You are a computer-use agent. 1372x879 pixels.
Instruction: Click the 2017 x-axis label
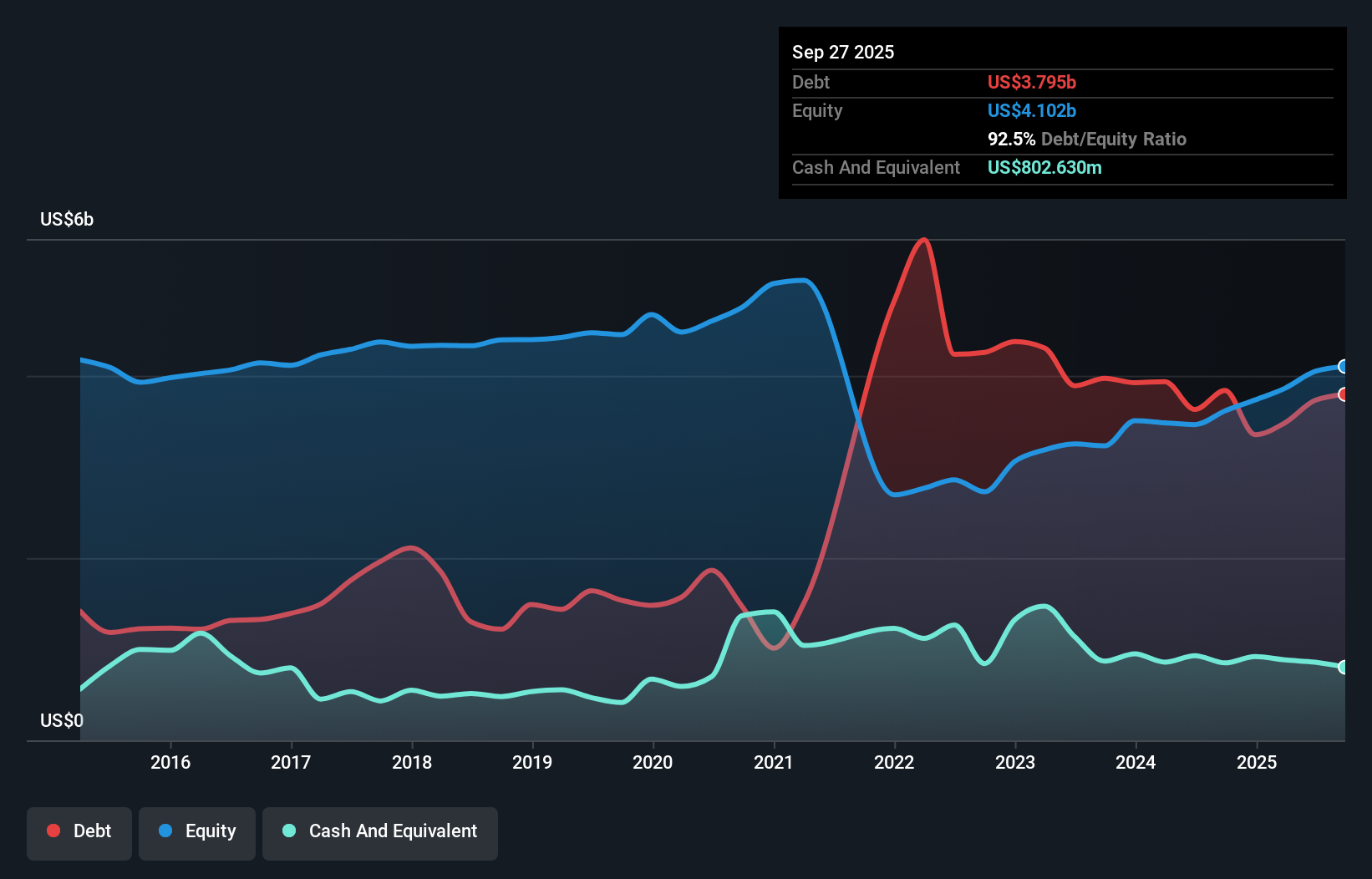click(x=291, y=762)
